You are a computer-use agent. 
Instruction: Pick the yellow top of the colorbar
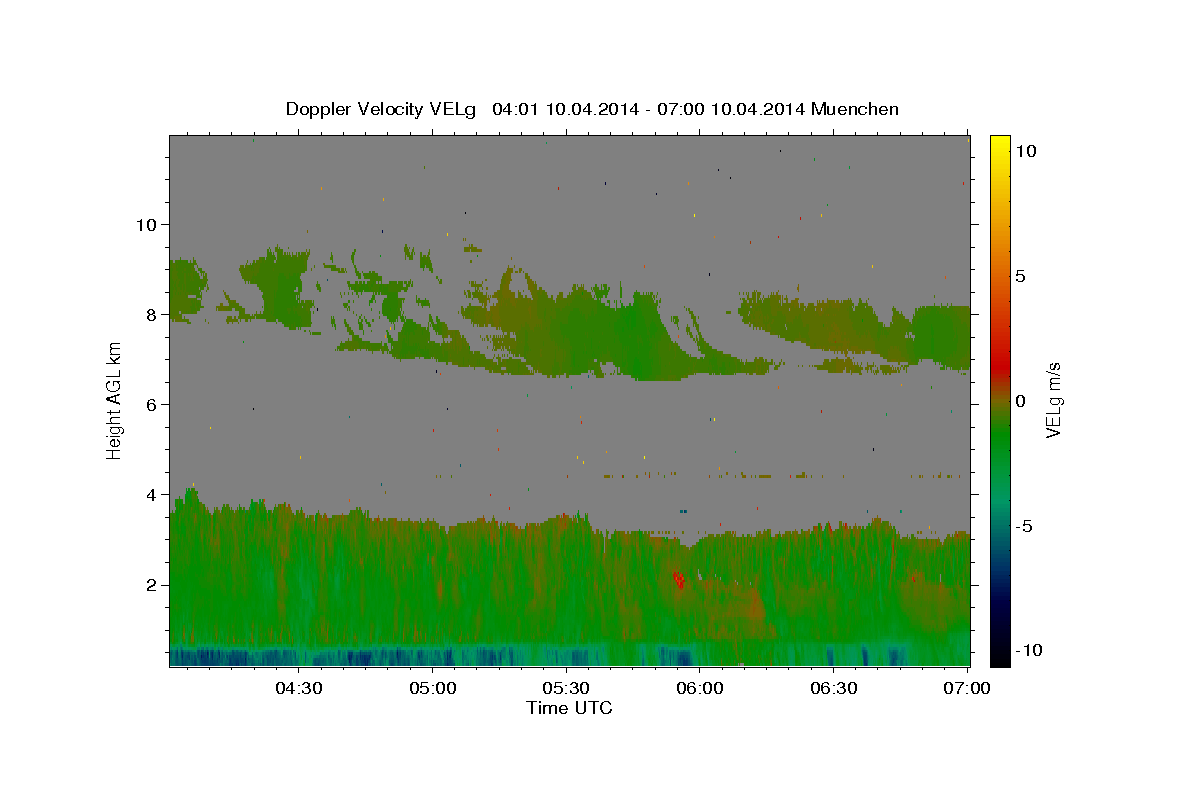(999, 145)
